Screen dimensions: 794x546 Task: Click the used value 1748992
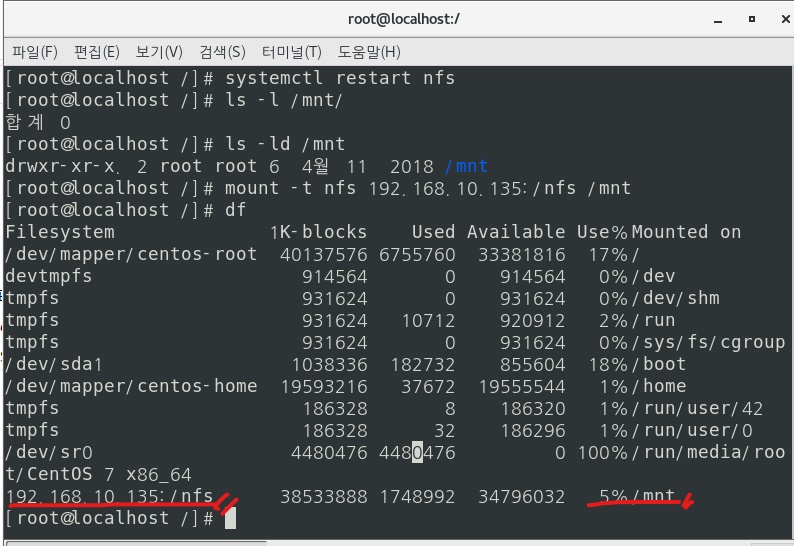click(417, 497)
